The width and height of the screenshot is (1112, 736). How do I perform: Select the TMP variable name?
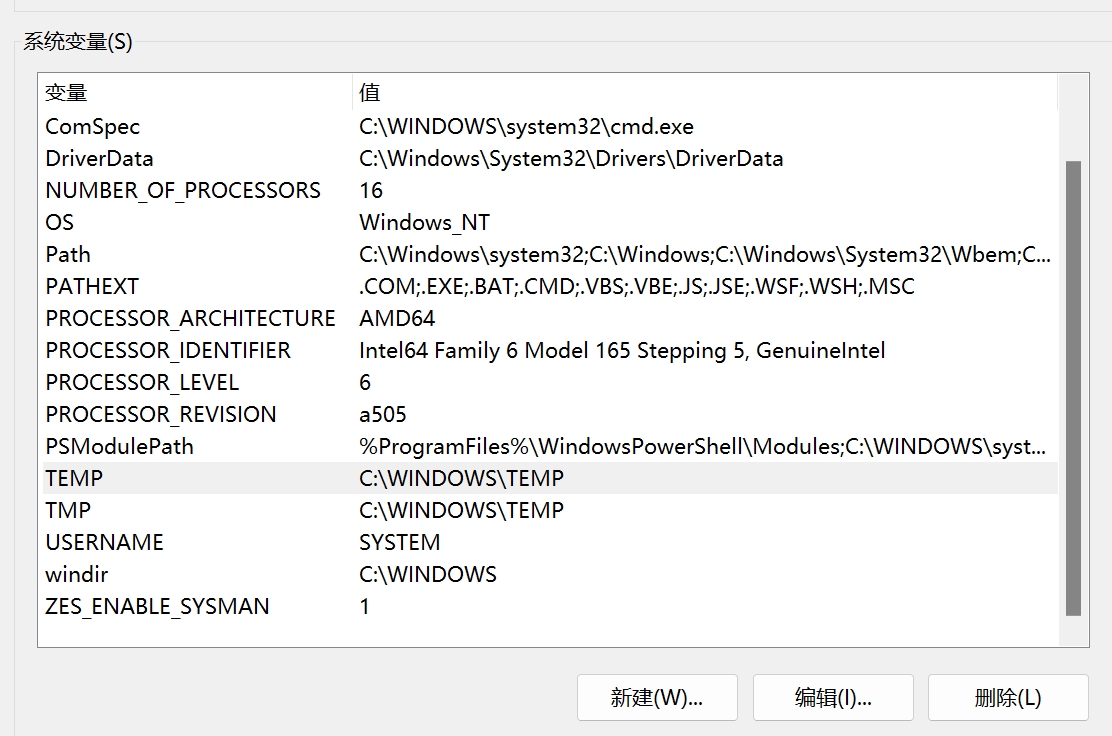68,510
